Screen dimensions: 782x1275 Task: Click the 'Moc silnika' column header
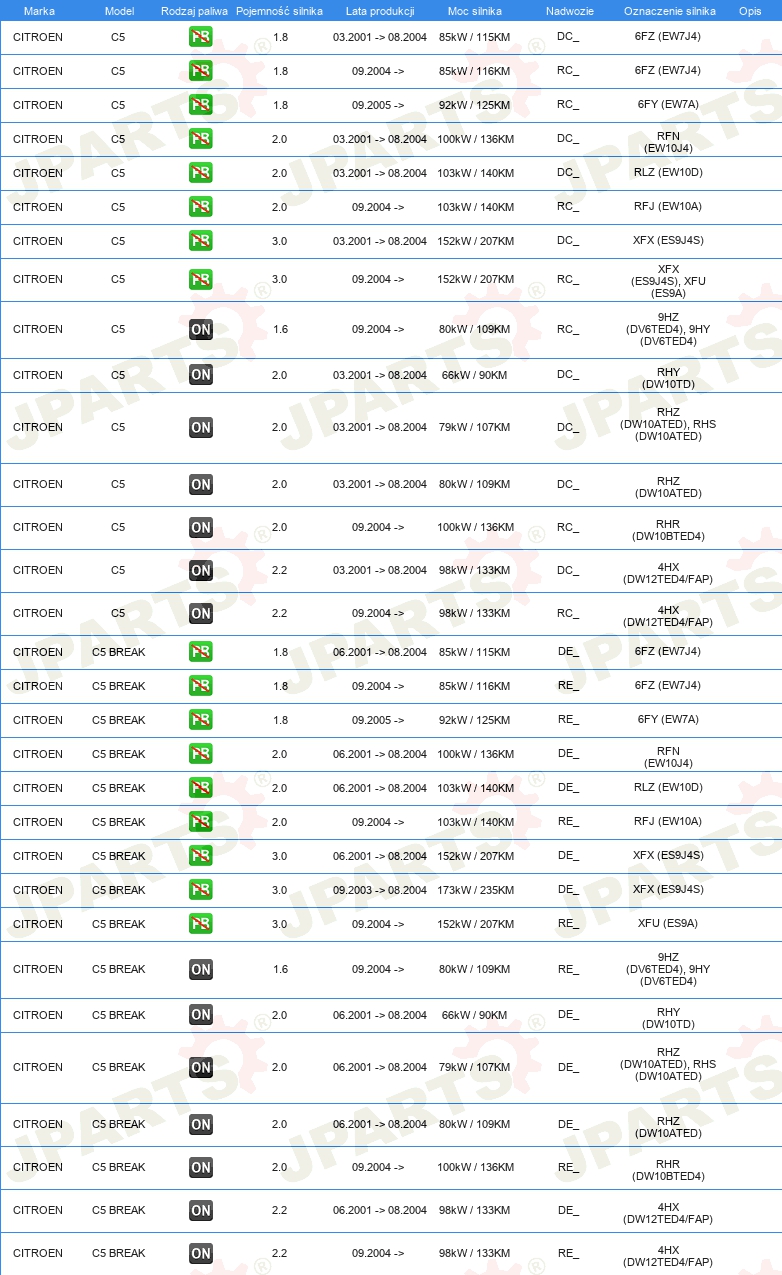(475, 11)
